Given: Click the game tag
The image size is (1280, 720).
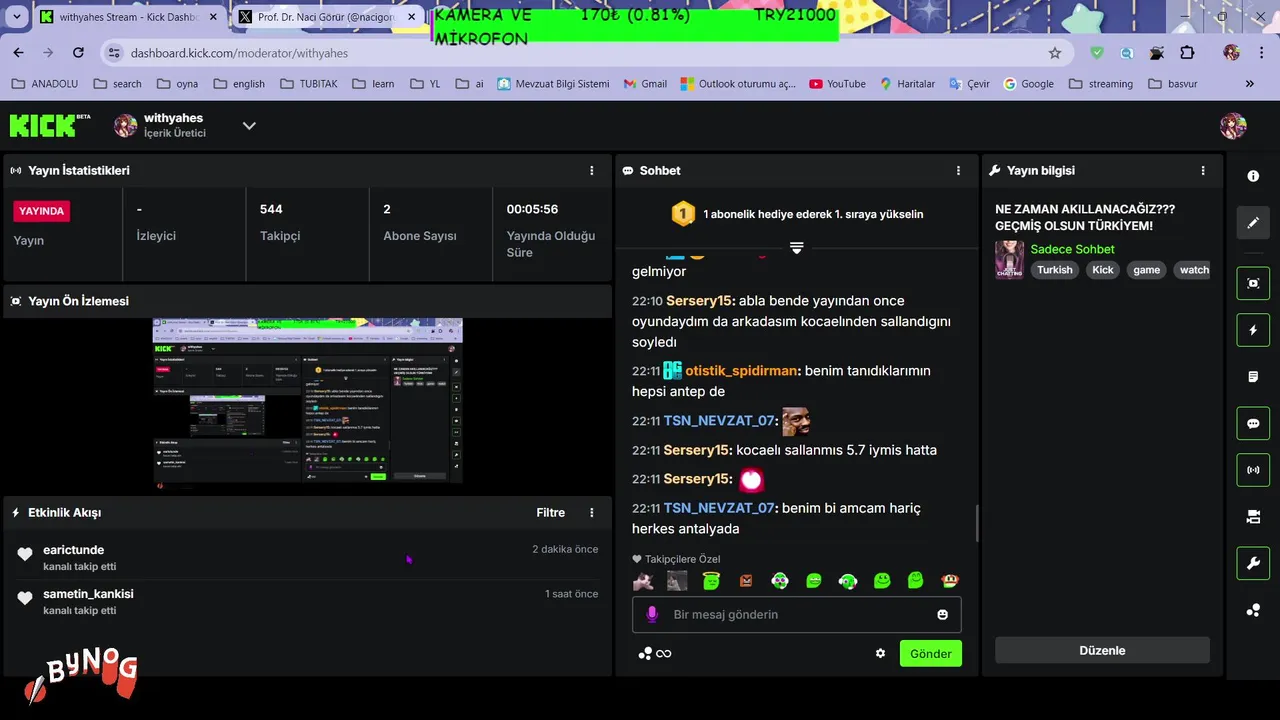Looking at the screenshot, I should [x=1146, y=270].
